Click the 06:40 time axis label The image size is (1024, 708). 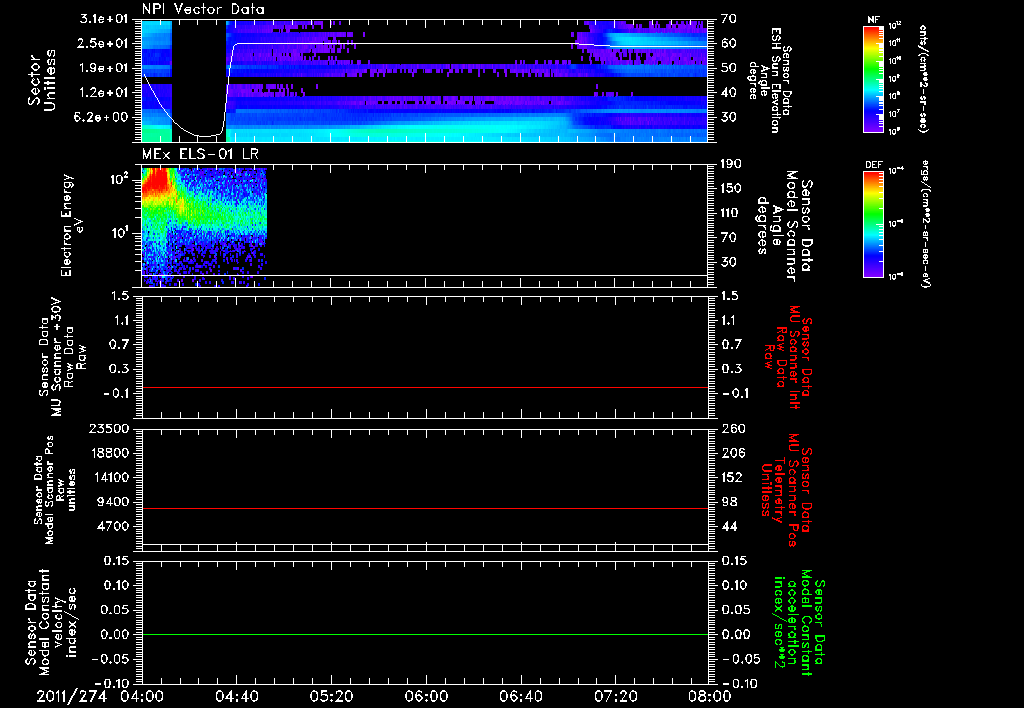pyautogui.click(x=520, y=696)
